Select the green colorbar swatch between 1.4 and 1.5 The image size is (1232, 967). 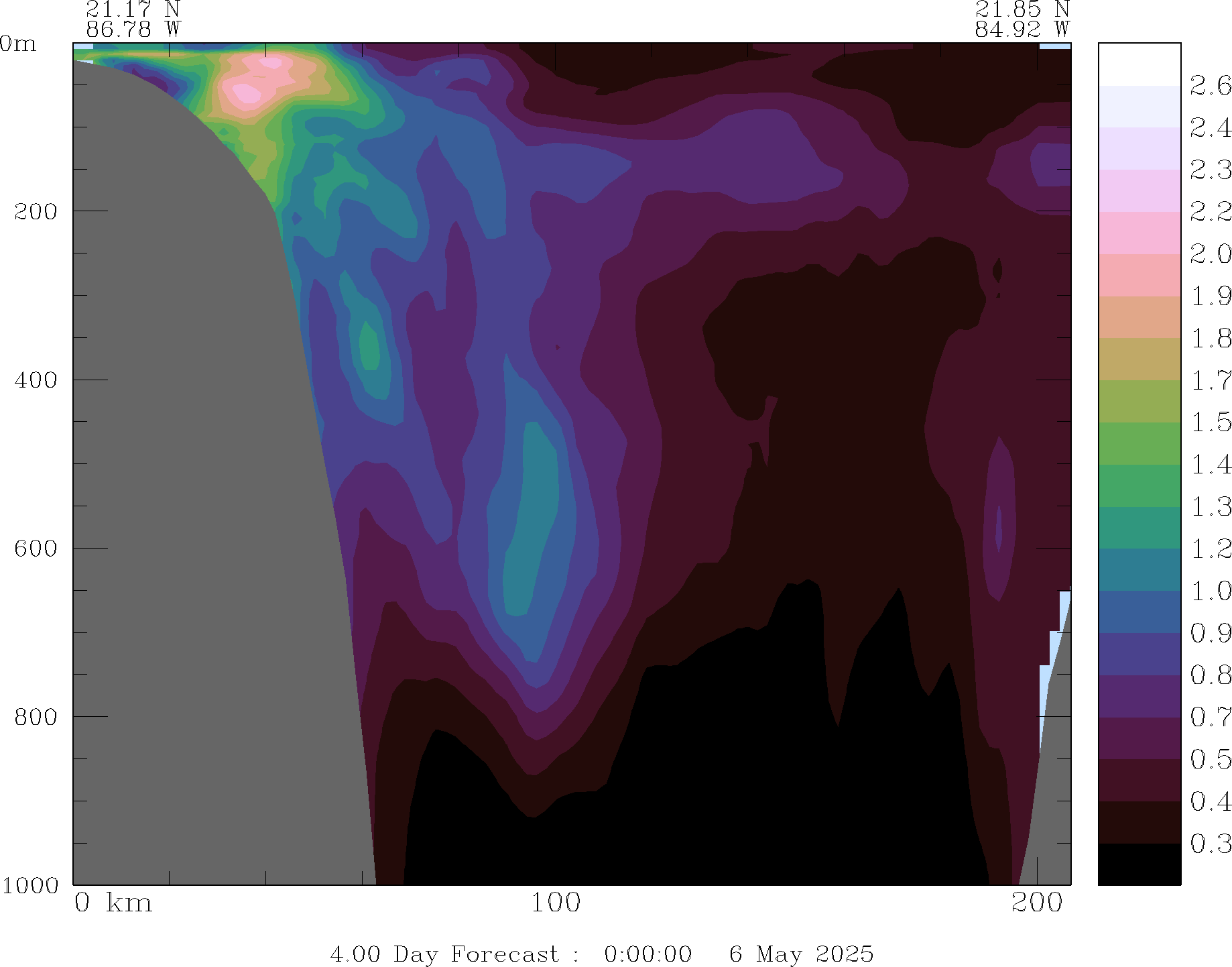(1139, 443)
